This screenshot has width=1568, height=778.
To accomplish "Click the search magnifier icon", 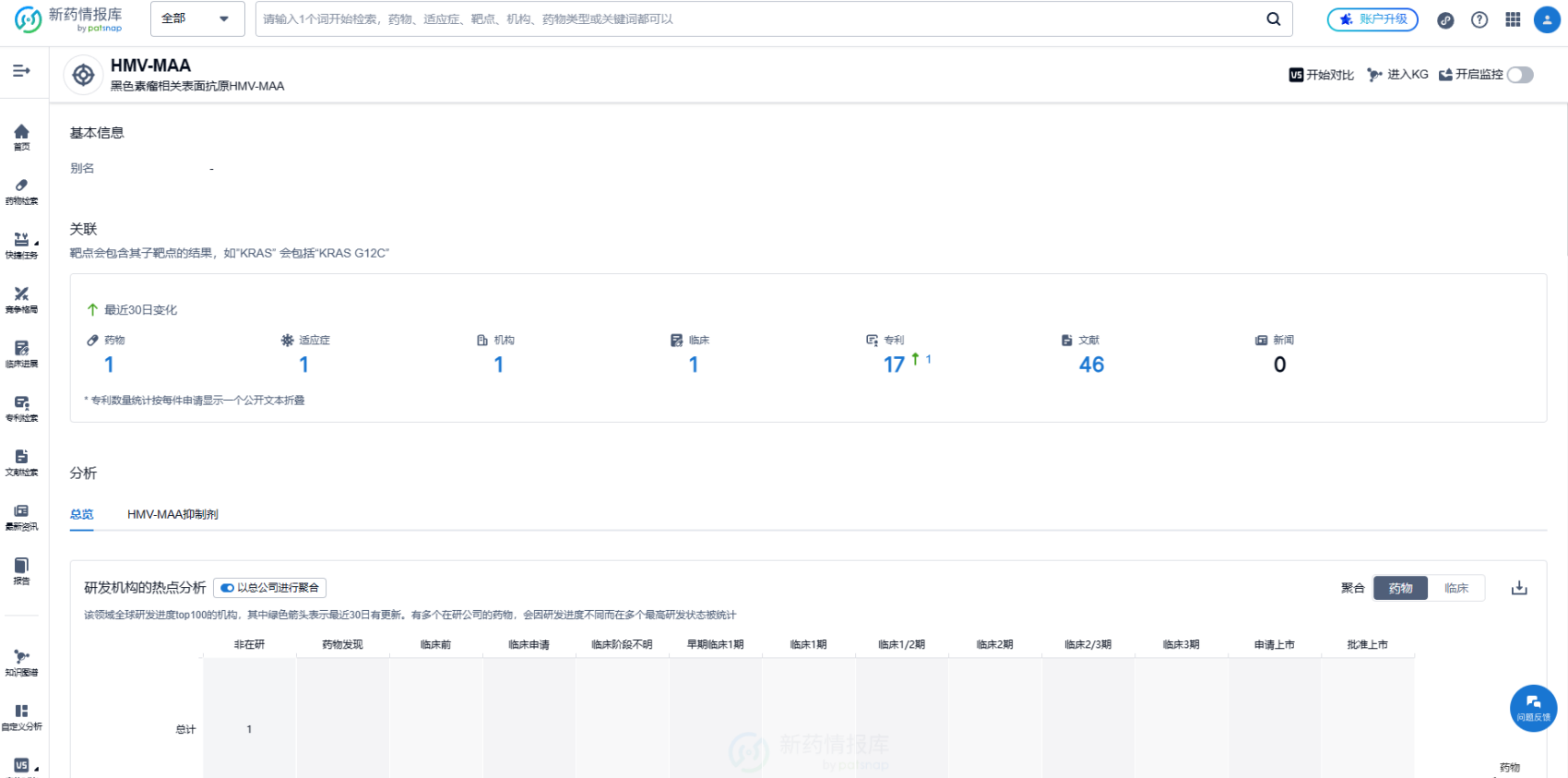I will 1273,18.
